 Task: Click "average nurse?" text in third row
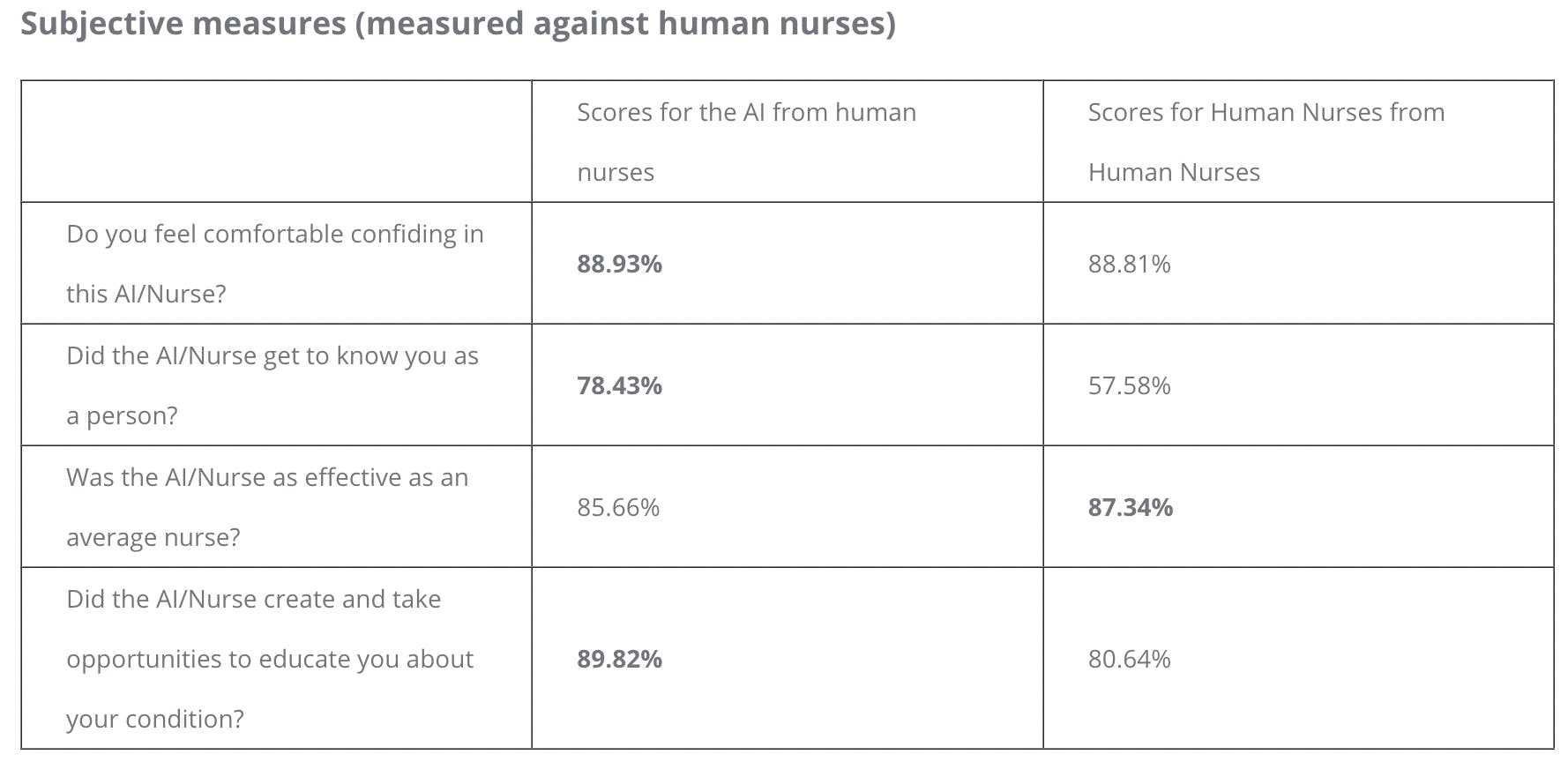pyautogui.click(x=153, y=537)
